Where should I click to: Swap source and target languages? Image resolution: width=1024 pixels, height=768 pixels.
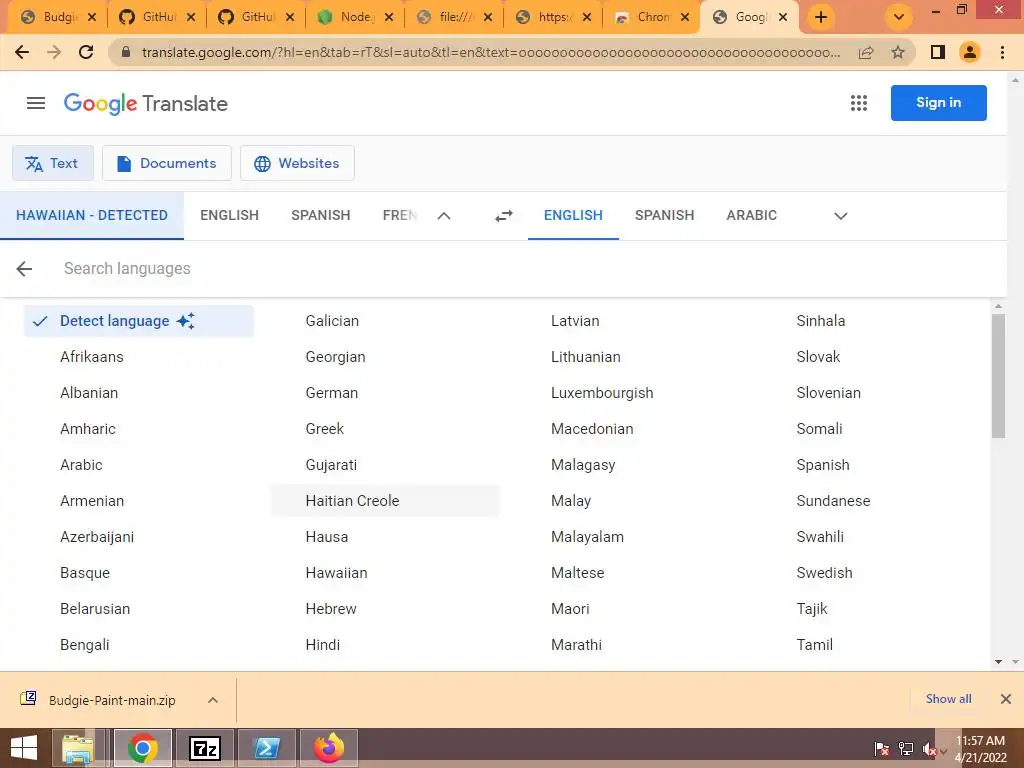(504, 216)
